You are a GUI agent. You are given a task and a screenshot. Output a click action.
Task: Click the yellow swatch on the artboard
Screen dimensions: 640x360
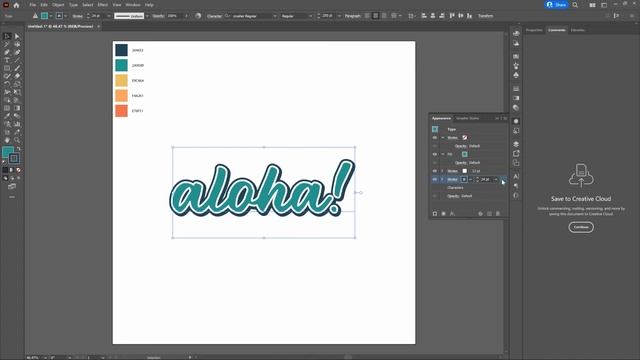pos(121,80)
